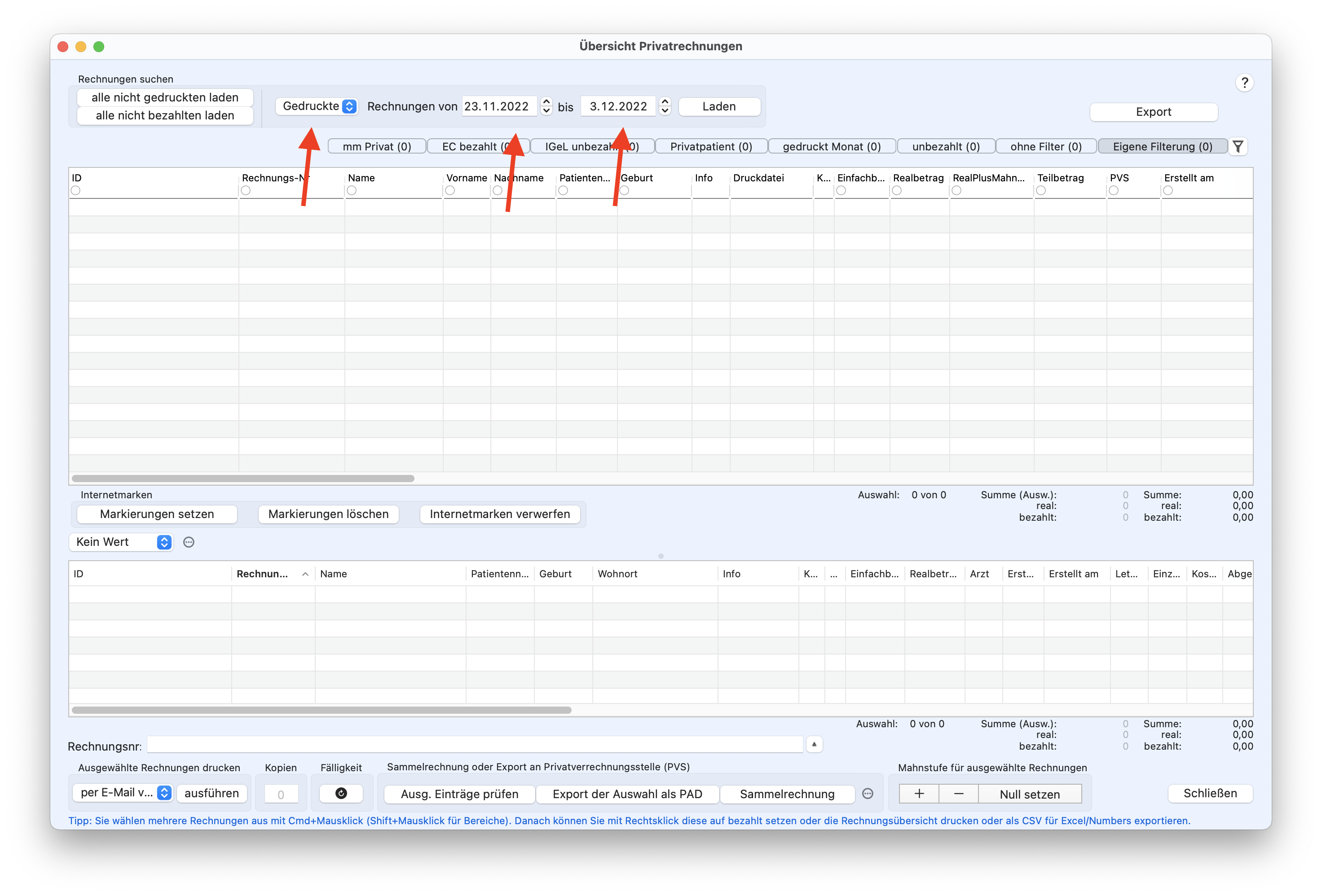The width and height of the screenshot is (1322, 896).
Task: Select the radio button under Patienten column
Action: coord(563,190)
